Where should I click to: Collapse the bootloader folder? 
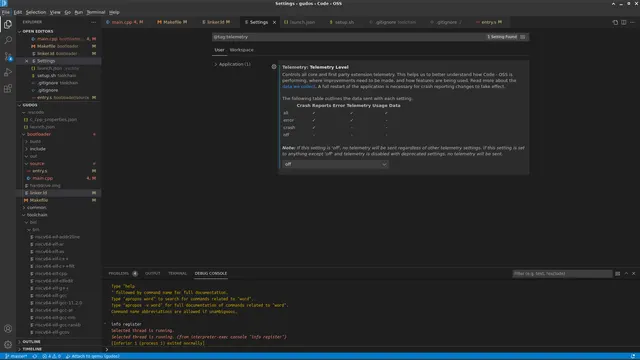(39, 134)
